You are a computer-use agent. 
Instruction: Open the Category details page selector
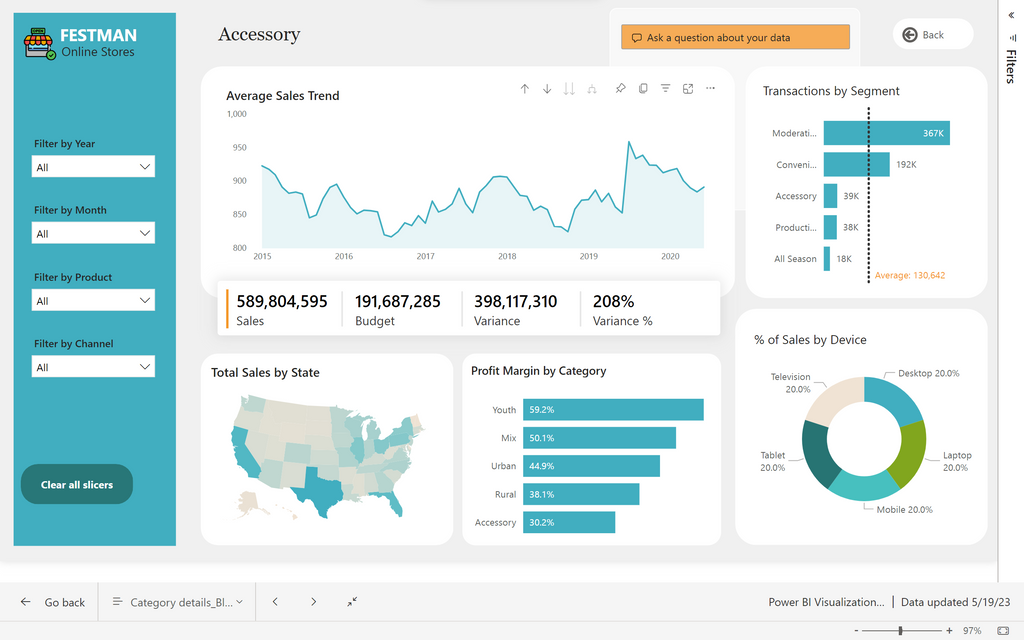point(178,602)
